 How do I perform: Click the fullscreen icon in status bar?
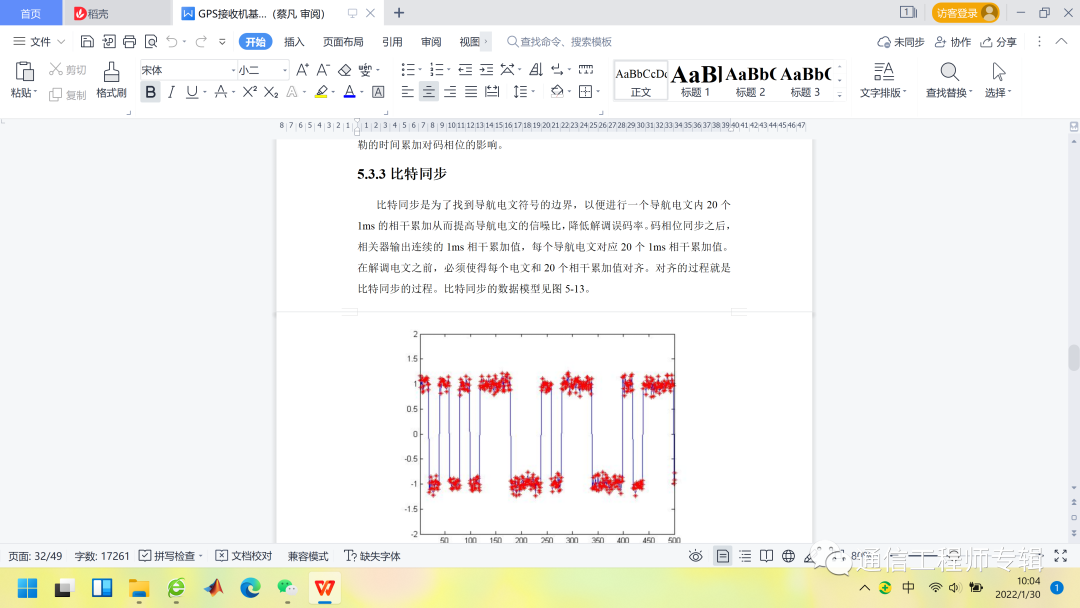(x=1061, y=556)
